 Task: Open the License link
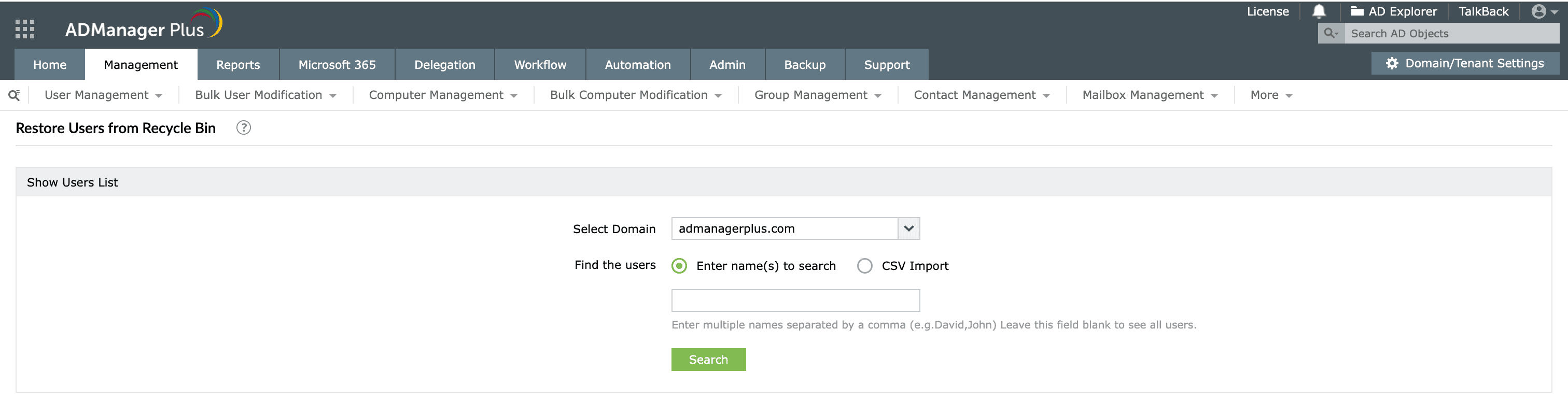[x=1267, y=11]
